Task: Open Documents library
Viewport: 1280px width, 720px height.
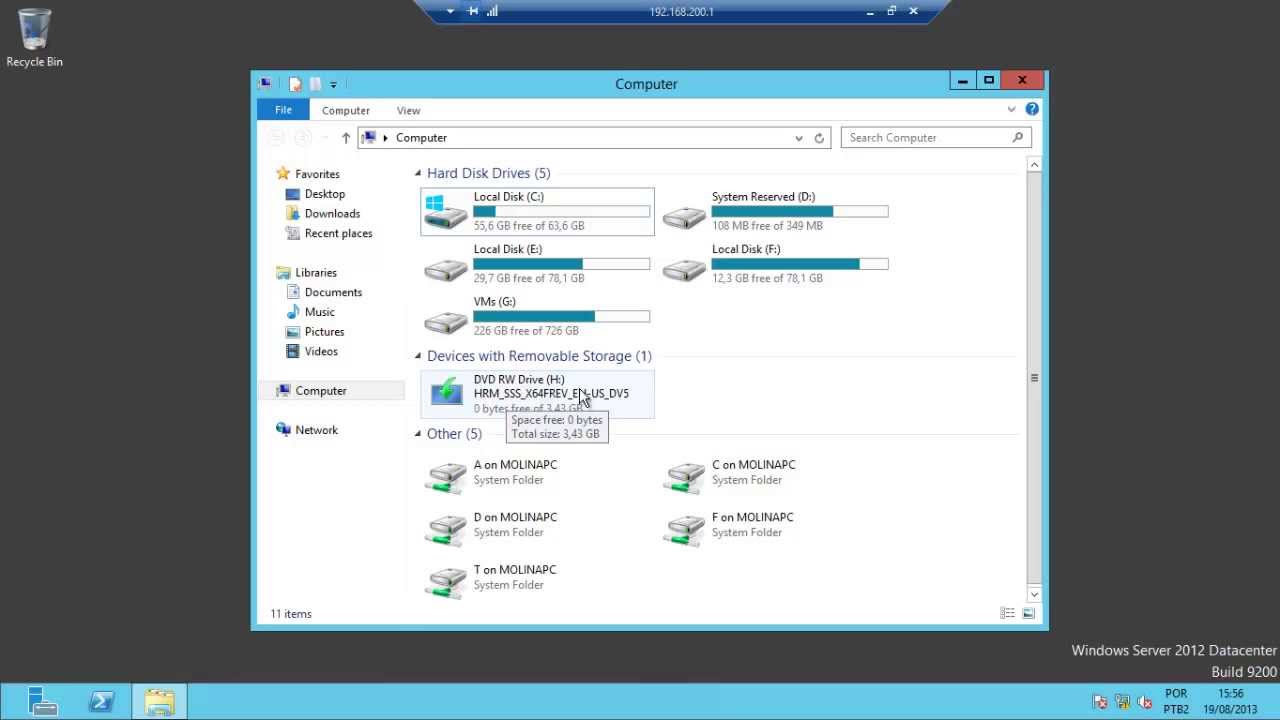Action: coord(333,292)
